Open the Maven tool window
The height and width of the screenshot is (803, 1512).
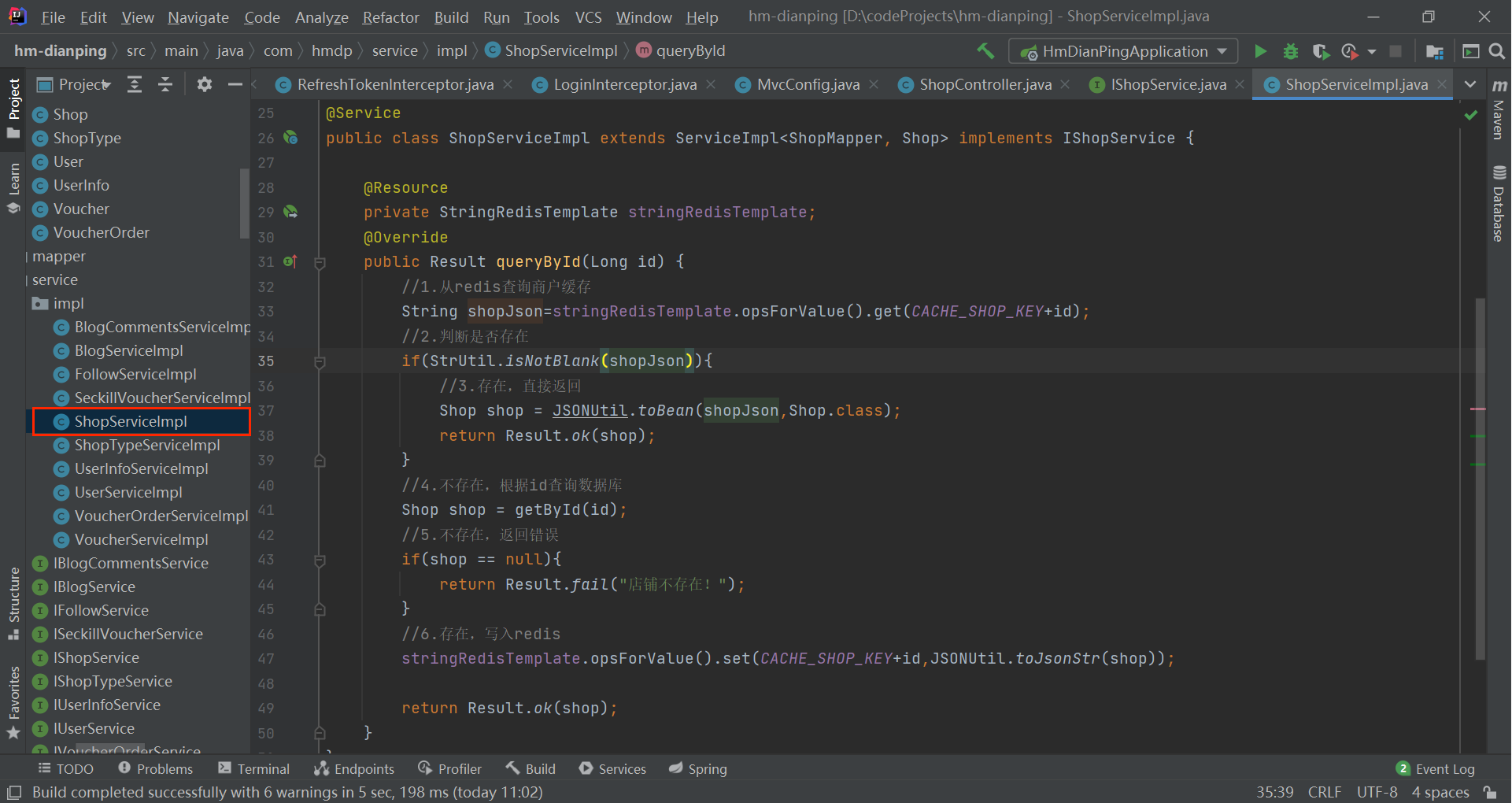[1499, 110]
